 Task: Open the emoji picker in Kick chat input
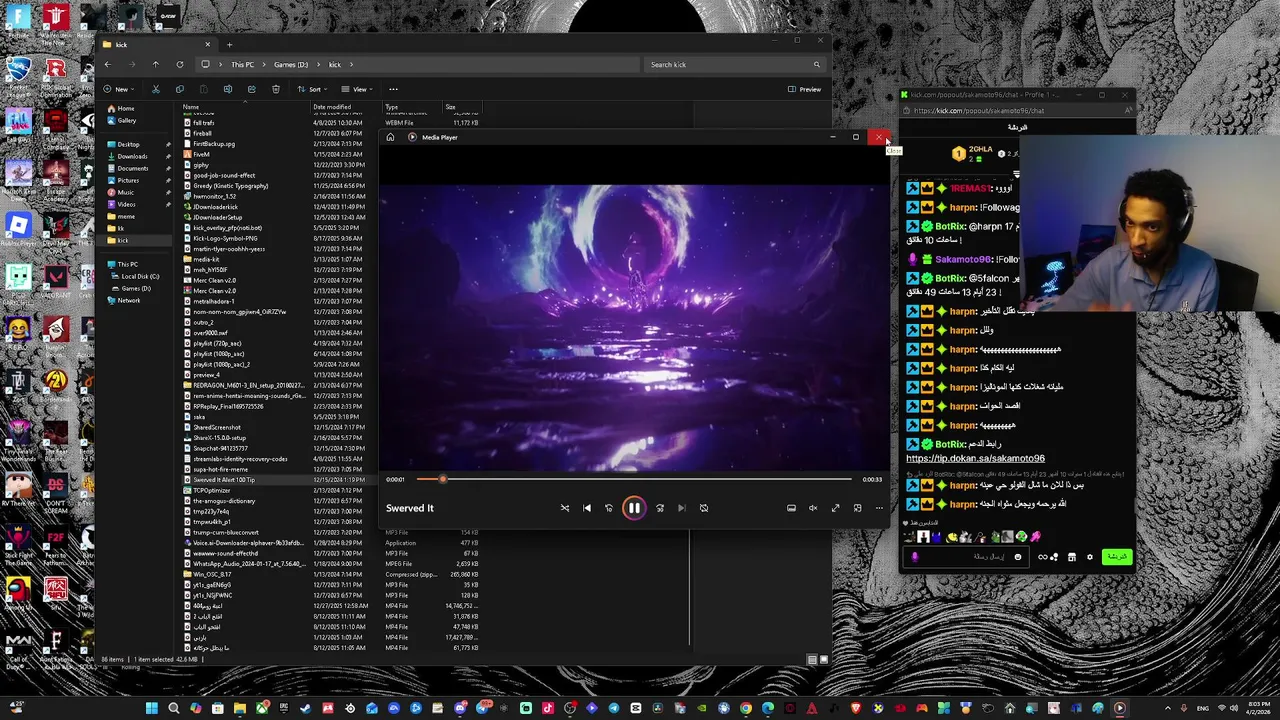[1018, 557]
